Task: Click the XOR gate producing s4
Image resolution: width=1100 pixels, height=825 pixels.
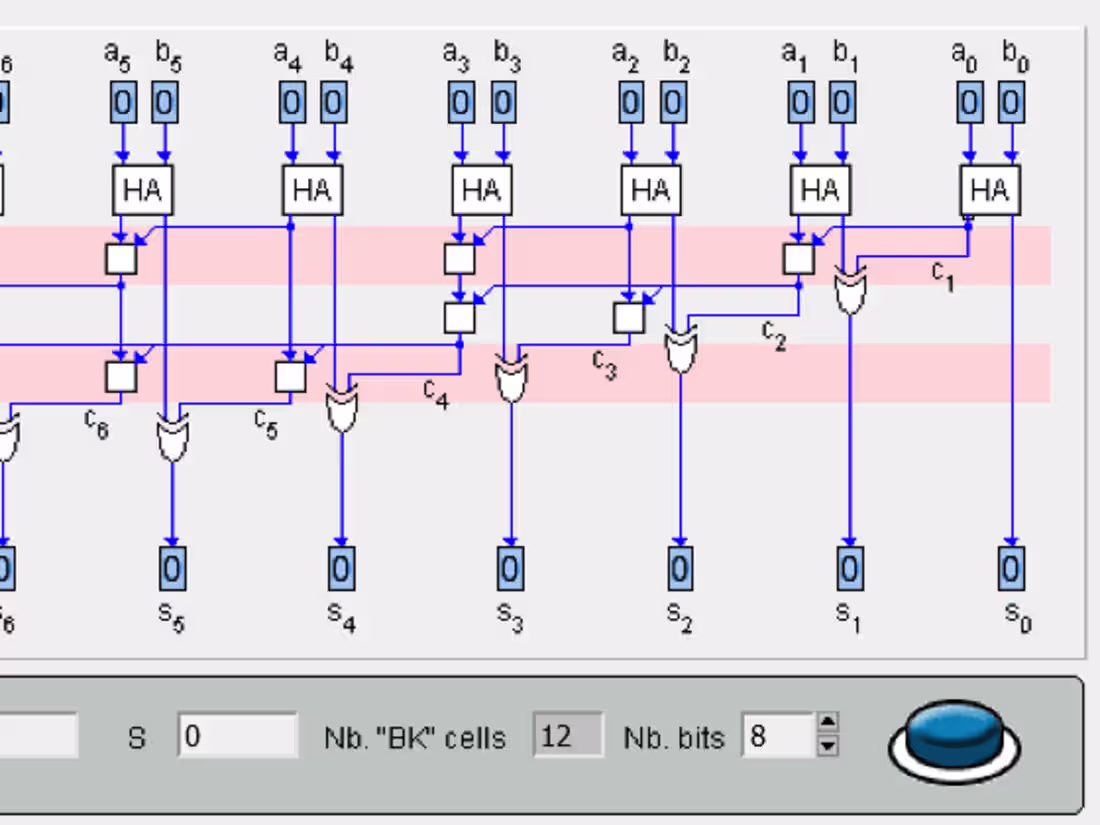Action: (x=342, y=408)
